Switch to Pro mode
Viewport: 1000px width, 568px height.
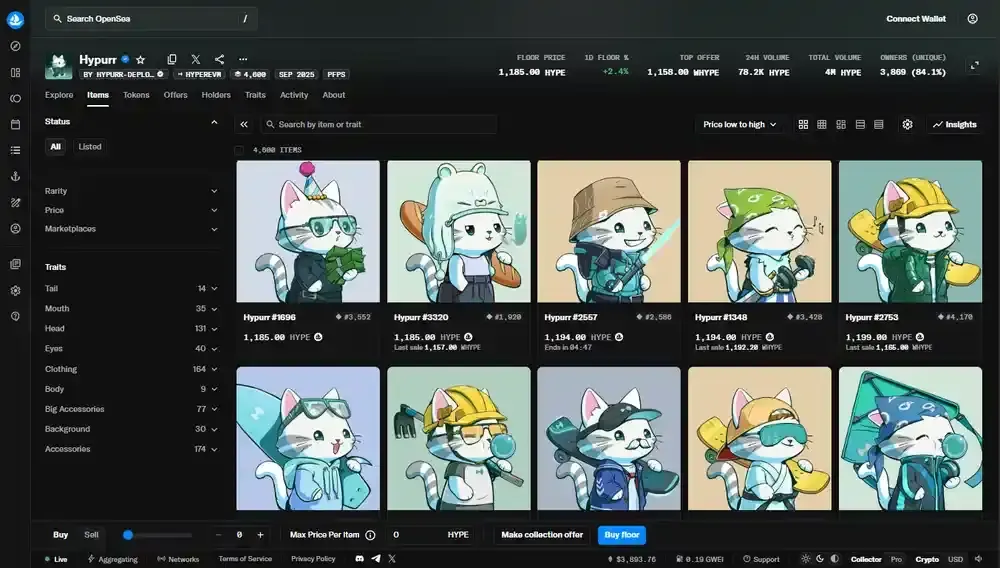point(896,559)
